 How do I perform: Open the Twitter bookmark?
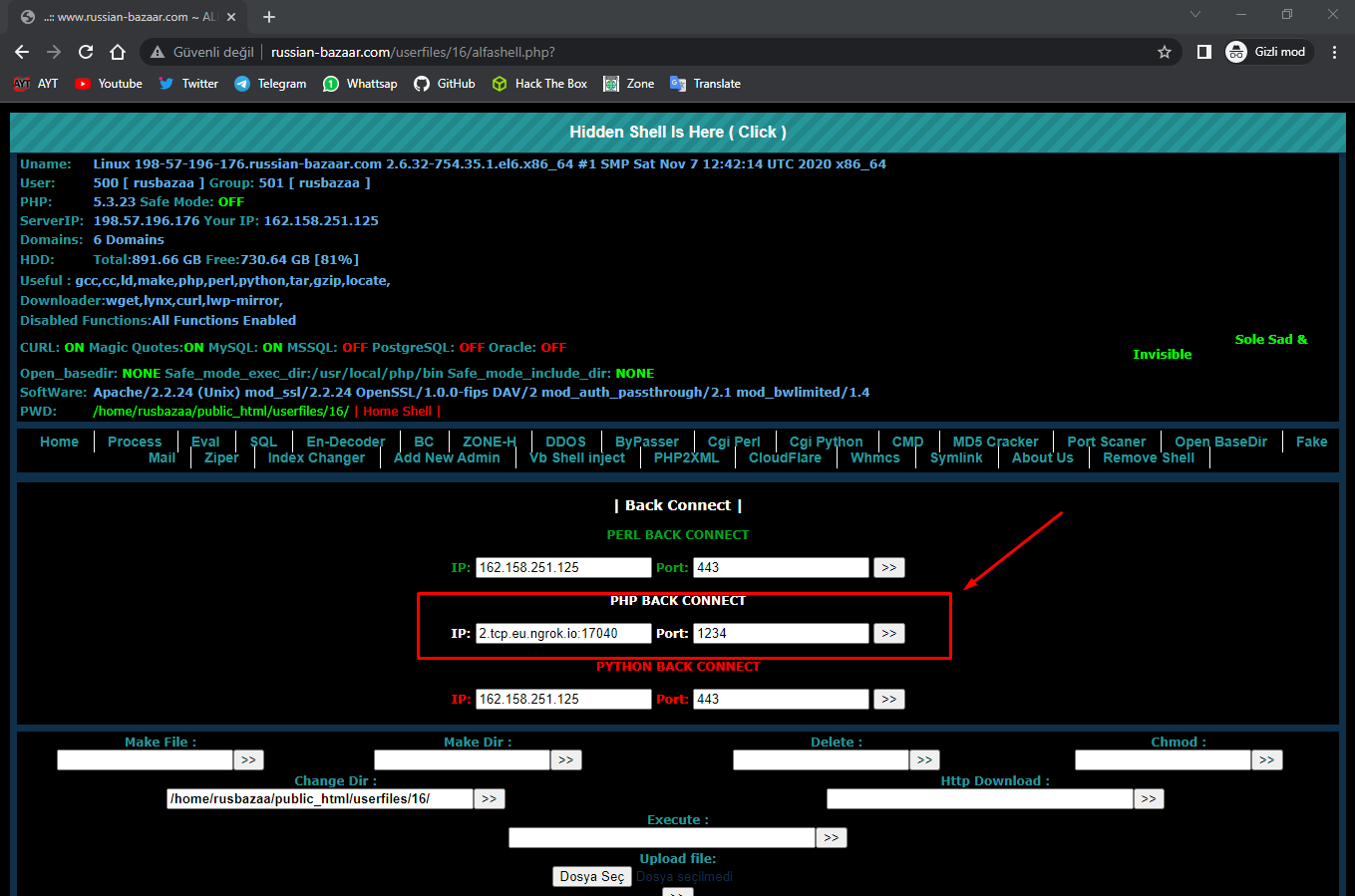[188, 84]
